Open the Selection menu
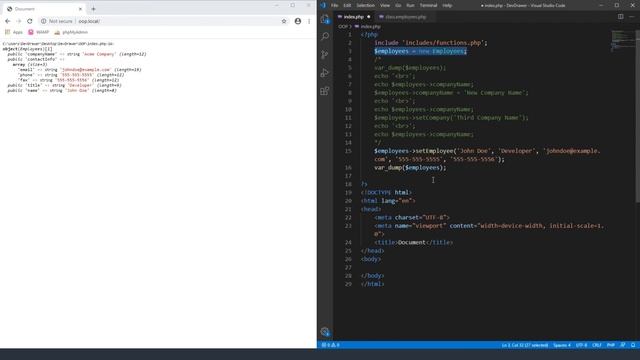 pos(366,5)
